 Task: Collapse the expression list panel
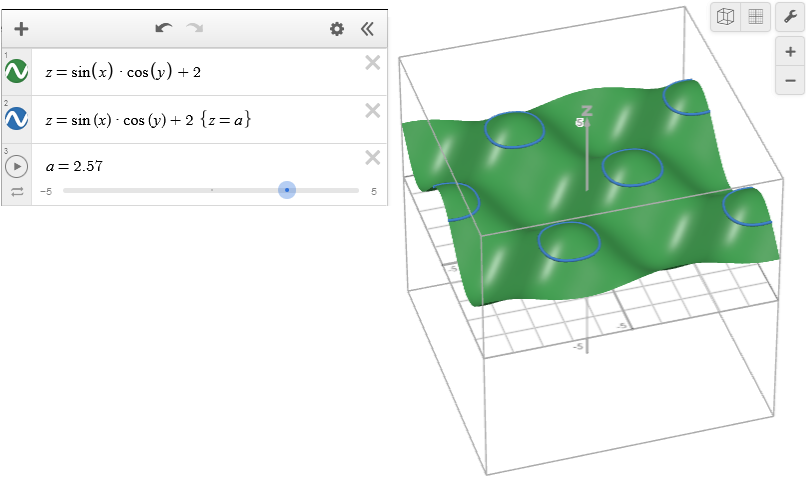coord(367,29)
